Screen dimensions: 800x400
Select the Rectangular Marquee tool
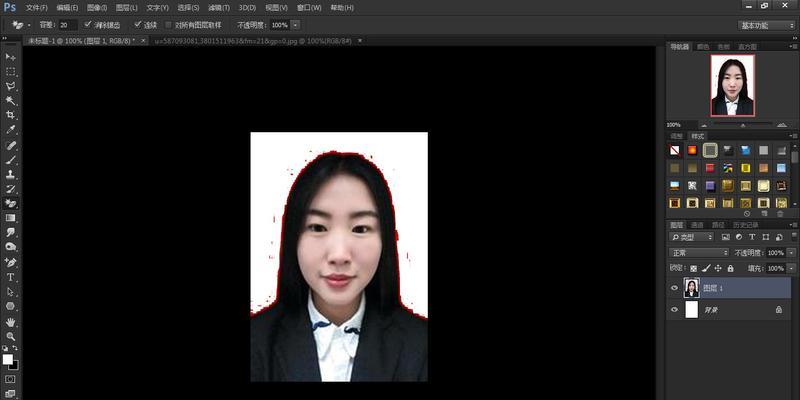click(10, 71)
